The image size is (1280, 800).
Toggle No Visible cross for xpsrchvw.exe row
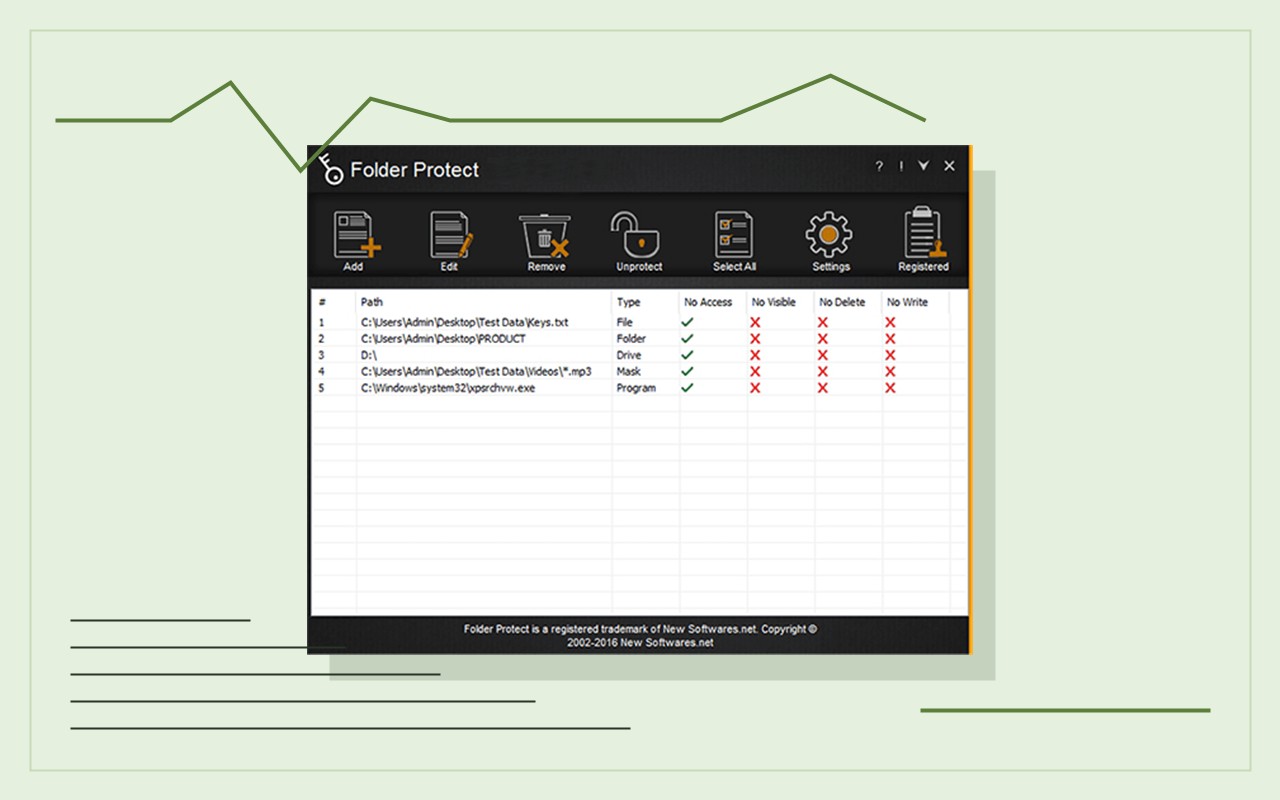(755, 388)
